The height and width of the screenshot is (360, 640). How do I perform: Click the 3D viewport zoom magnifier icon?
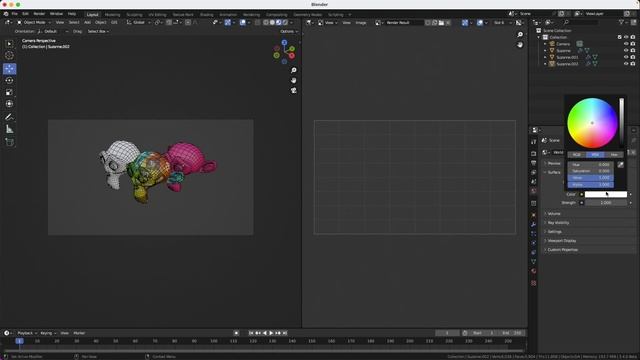293,71
